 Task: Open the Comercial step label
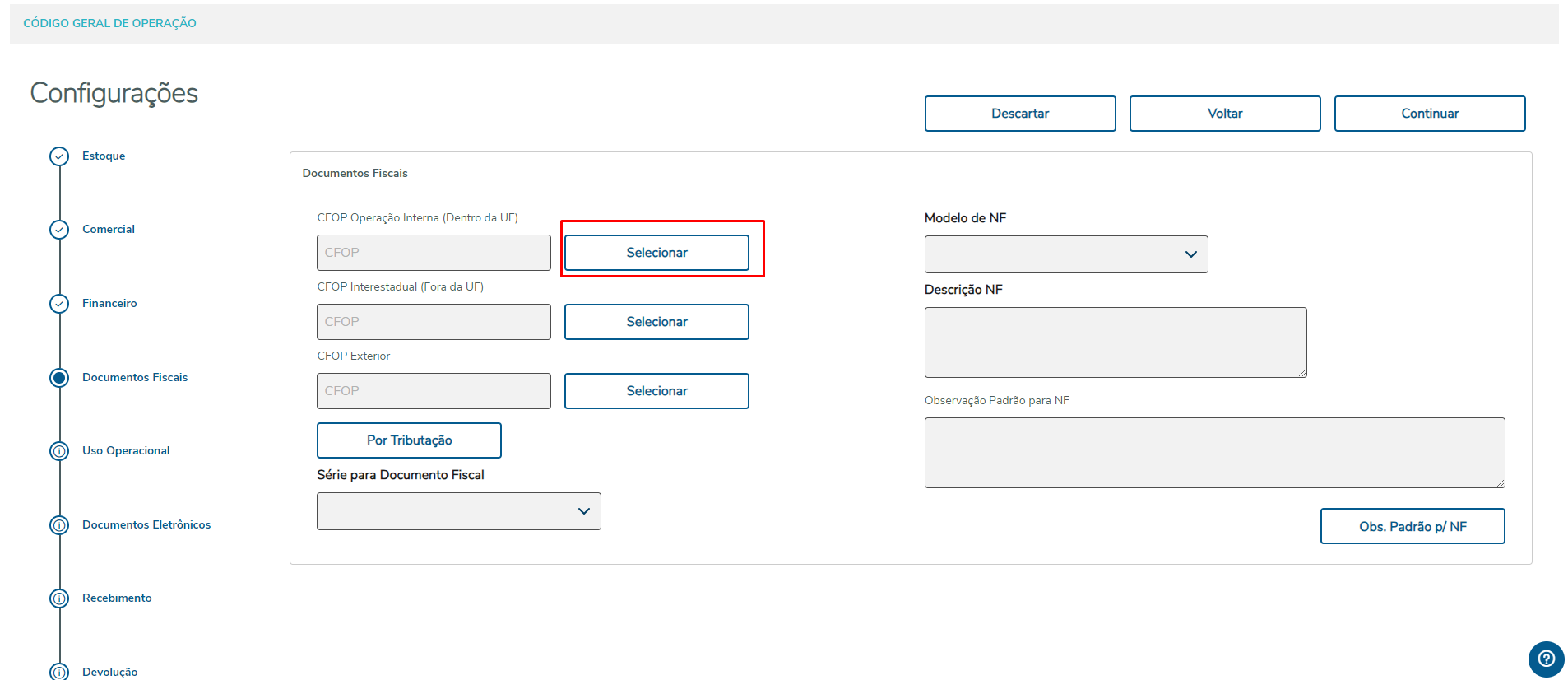click(x=109, y=230)
